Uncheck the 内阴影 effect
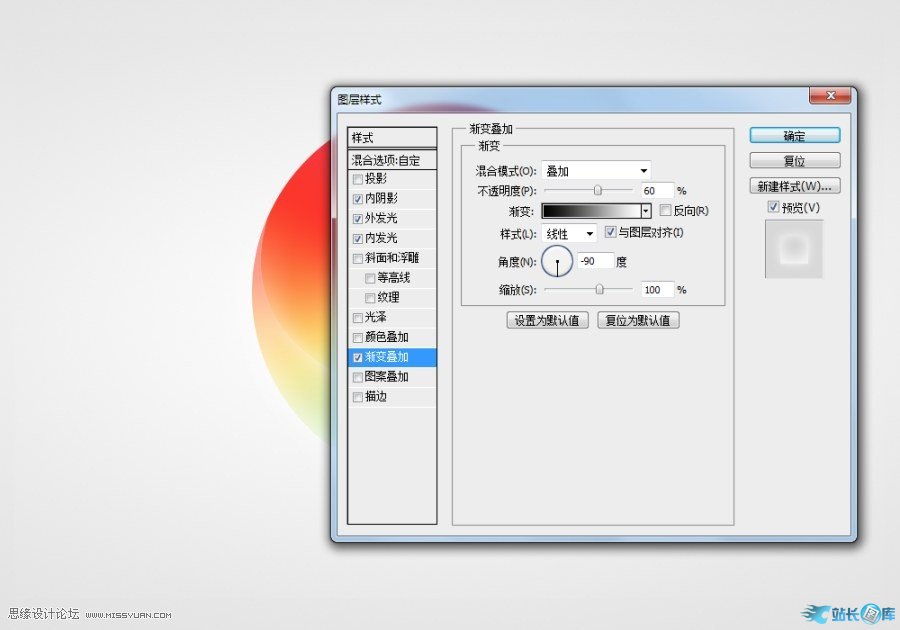 [x=358, y=199]
